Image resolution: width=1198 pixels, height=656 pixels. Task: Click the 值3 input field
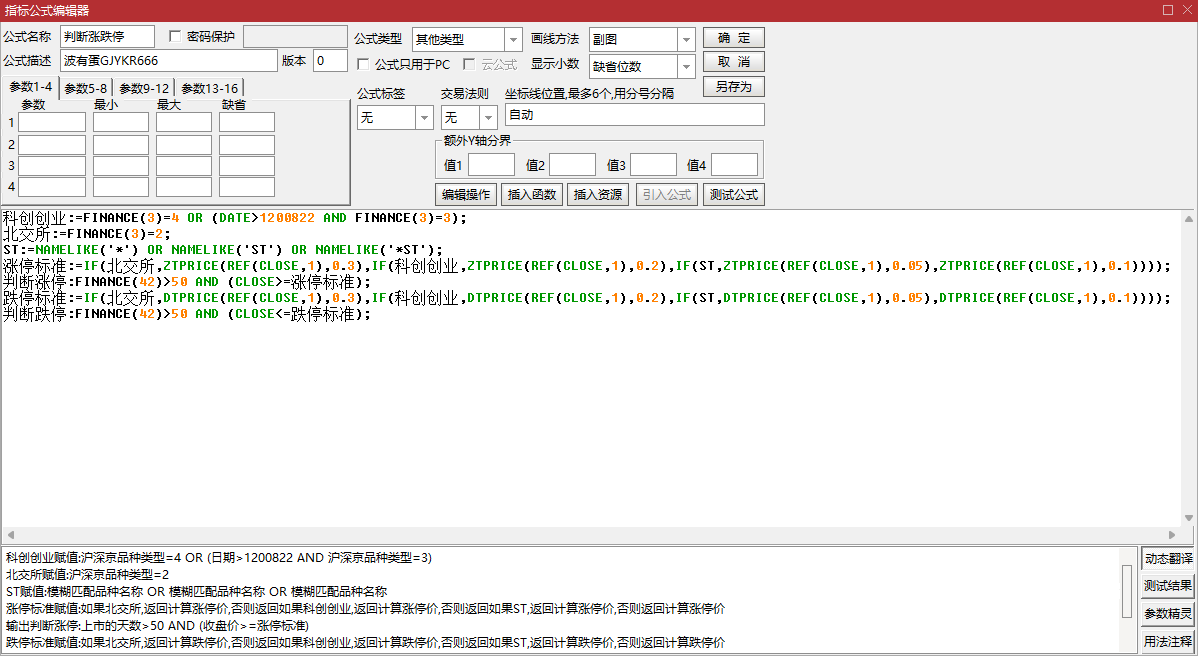[x=653, y=165]
